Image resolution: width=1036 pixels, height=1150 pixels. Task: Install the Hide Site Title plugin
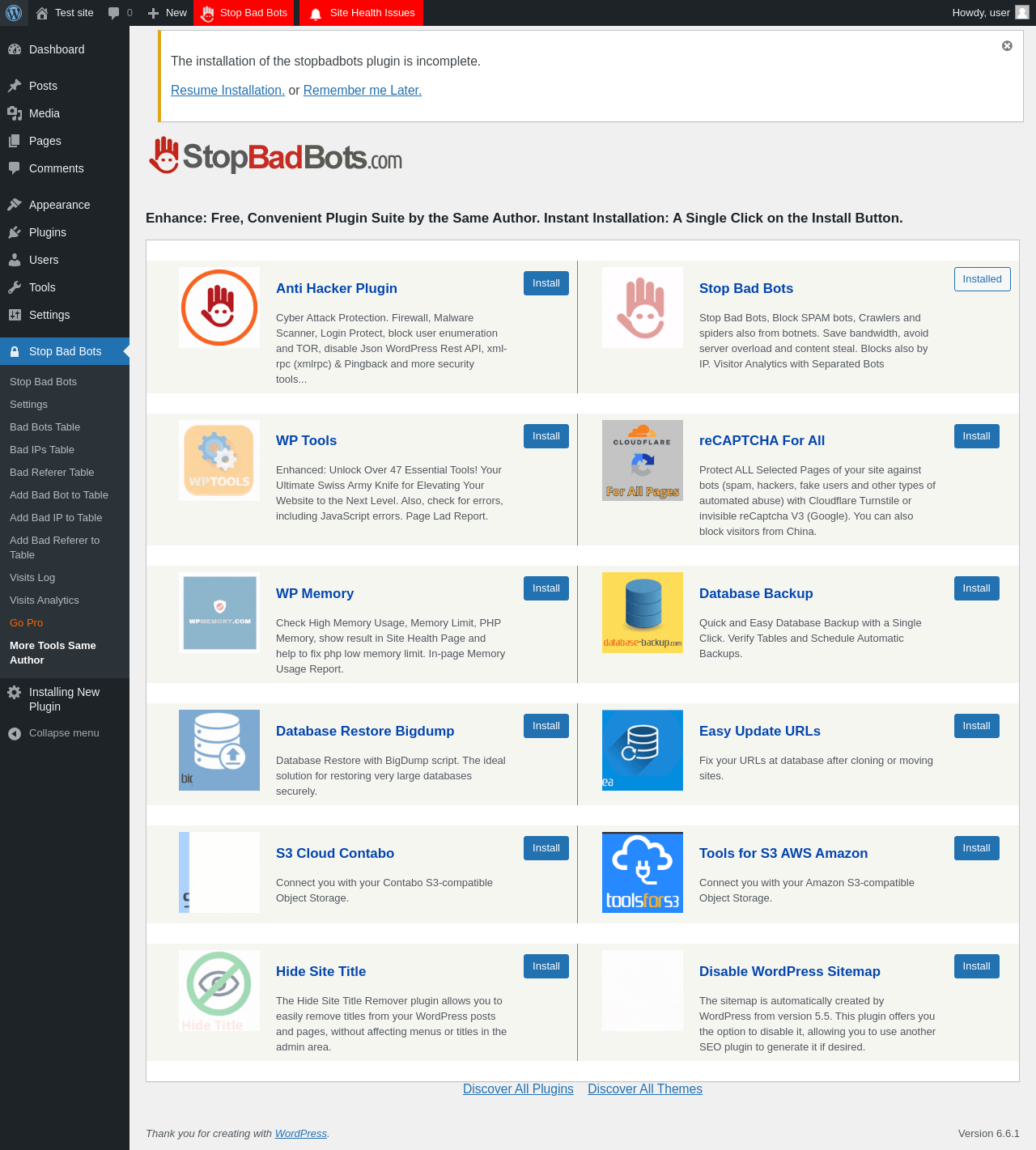[546, 966]
